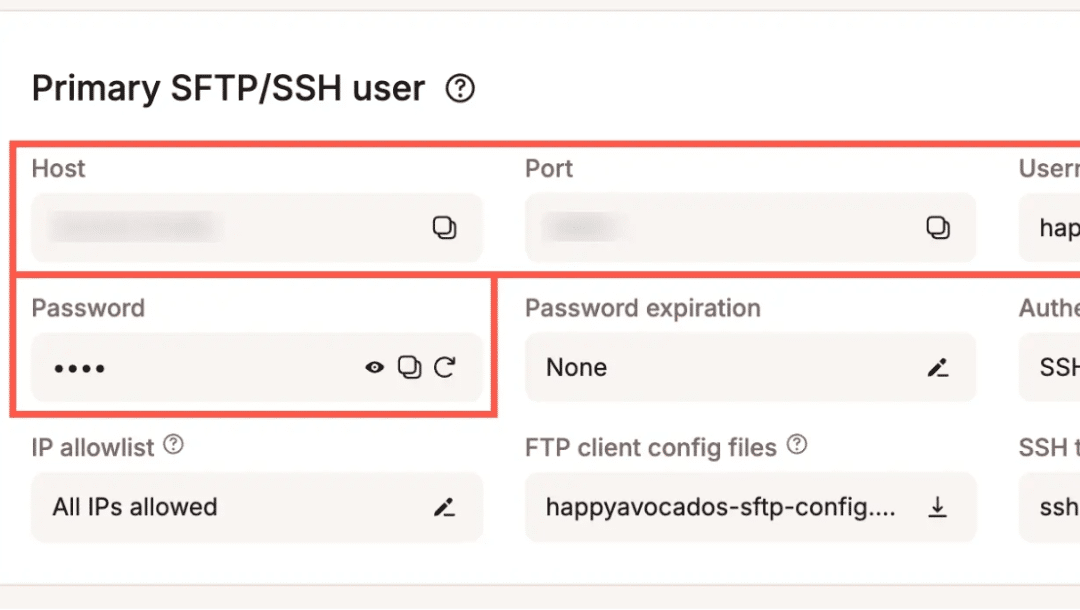Copy the SFTP password to clipboard
The height and width of the screenshot is (610, 1080).
coord(409,367)
